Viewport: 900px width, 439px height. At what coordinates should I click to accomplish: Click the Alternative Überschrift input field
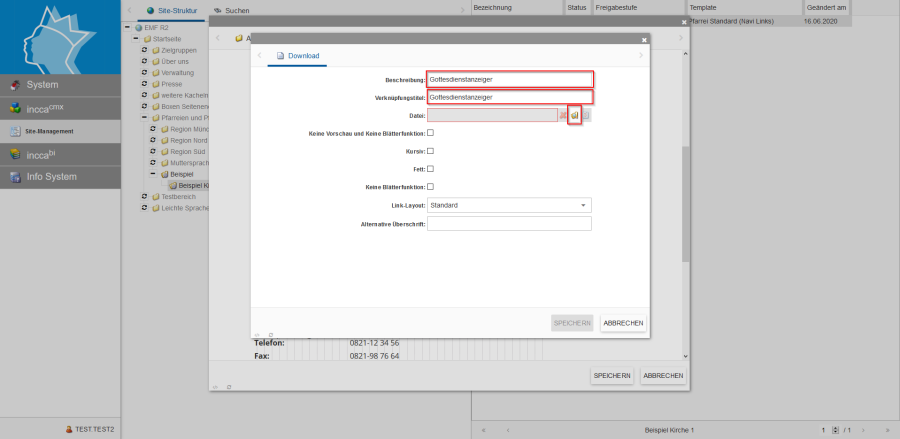509,224
